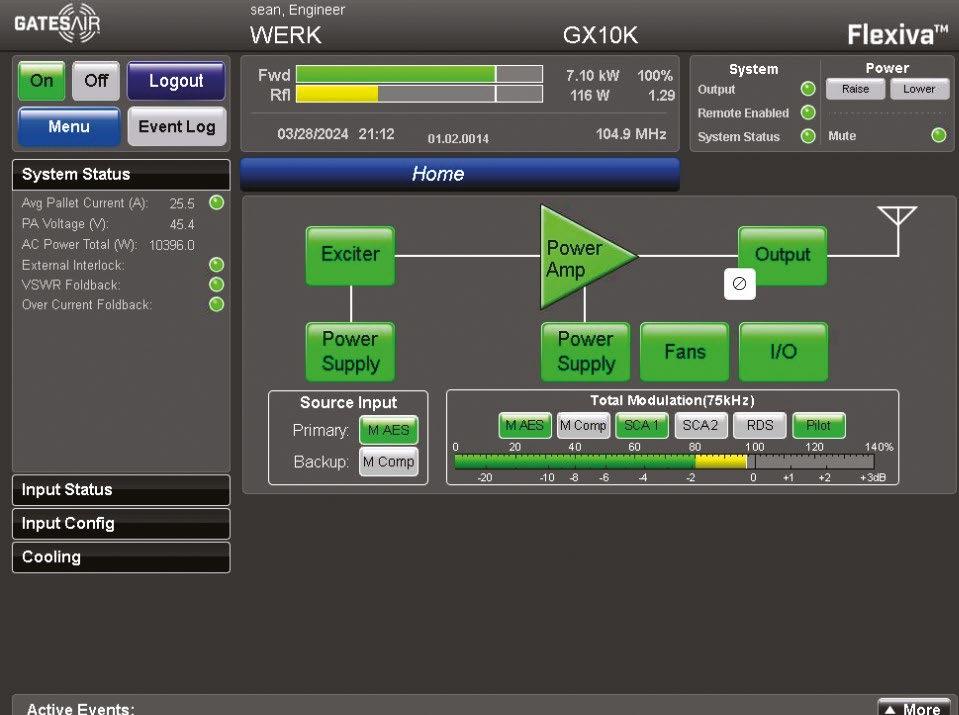Log out of the session
959x715 pixels.
[176, 81]
